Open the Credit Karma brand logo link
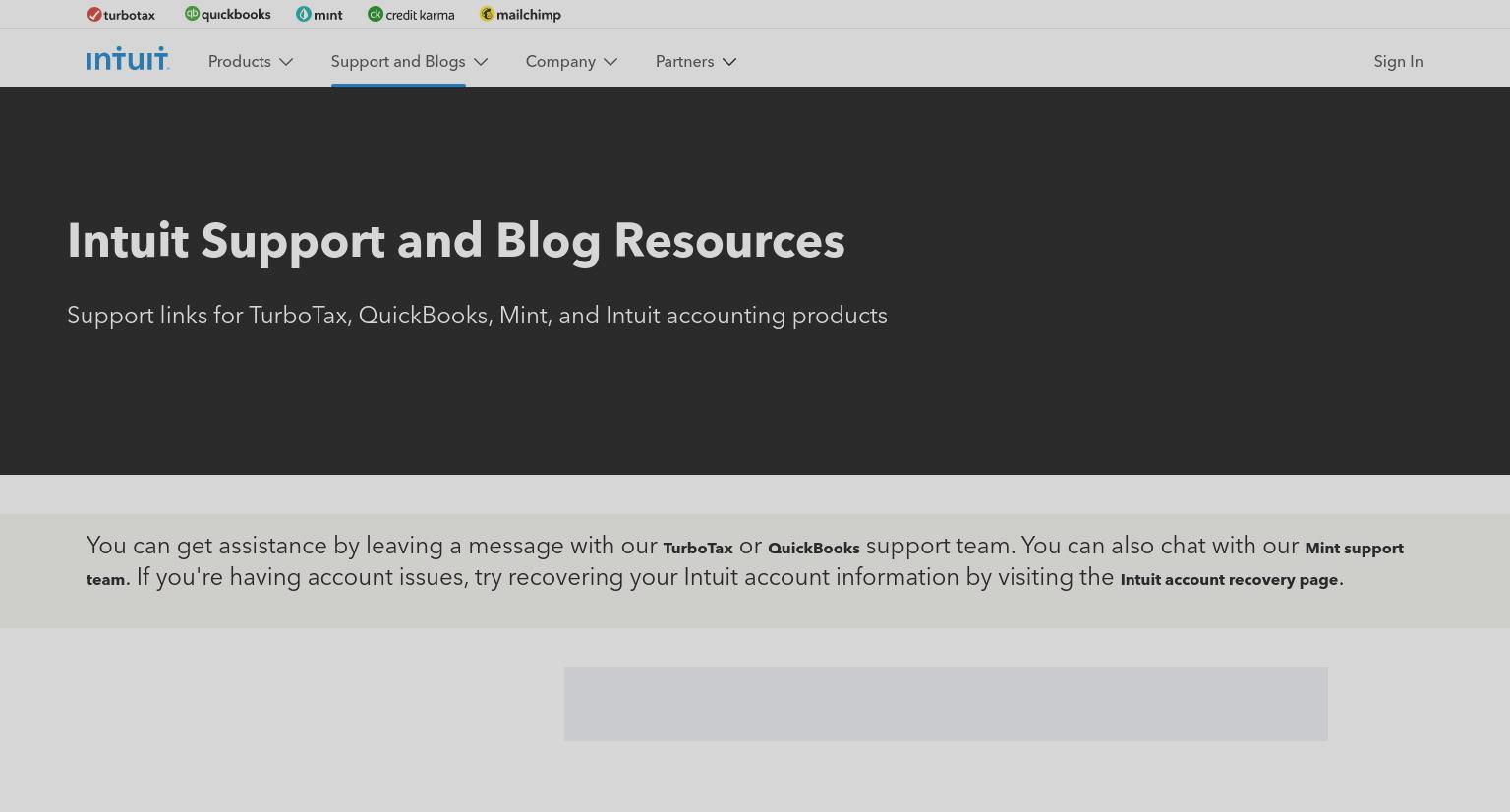The width and height of the screenshot is (1510, 812). coord(411,15)
